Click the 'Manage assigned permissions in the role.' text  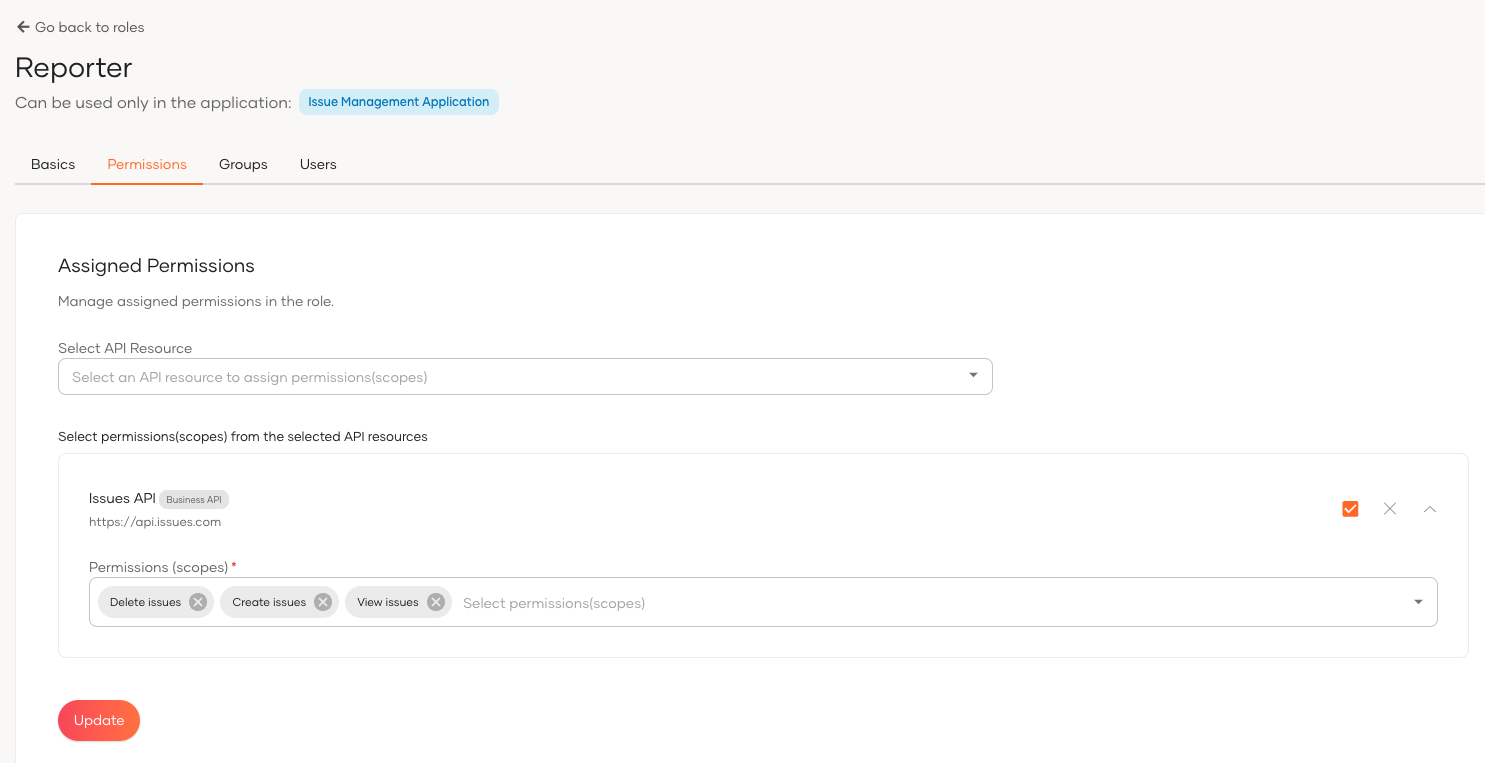[196, 301]
